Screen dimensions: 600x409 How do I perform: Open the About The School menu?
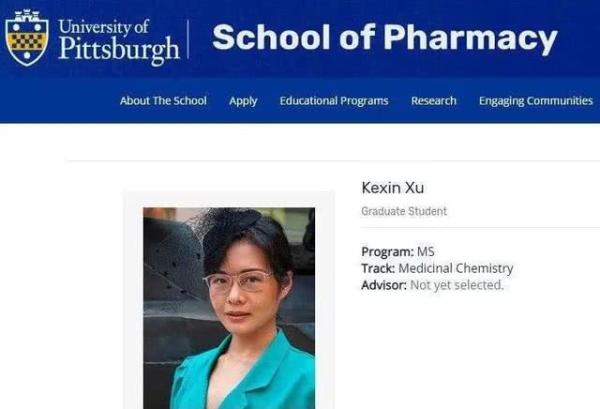click(163, 101)
